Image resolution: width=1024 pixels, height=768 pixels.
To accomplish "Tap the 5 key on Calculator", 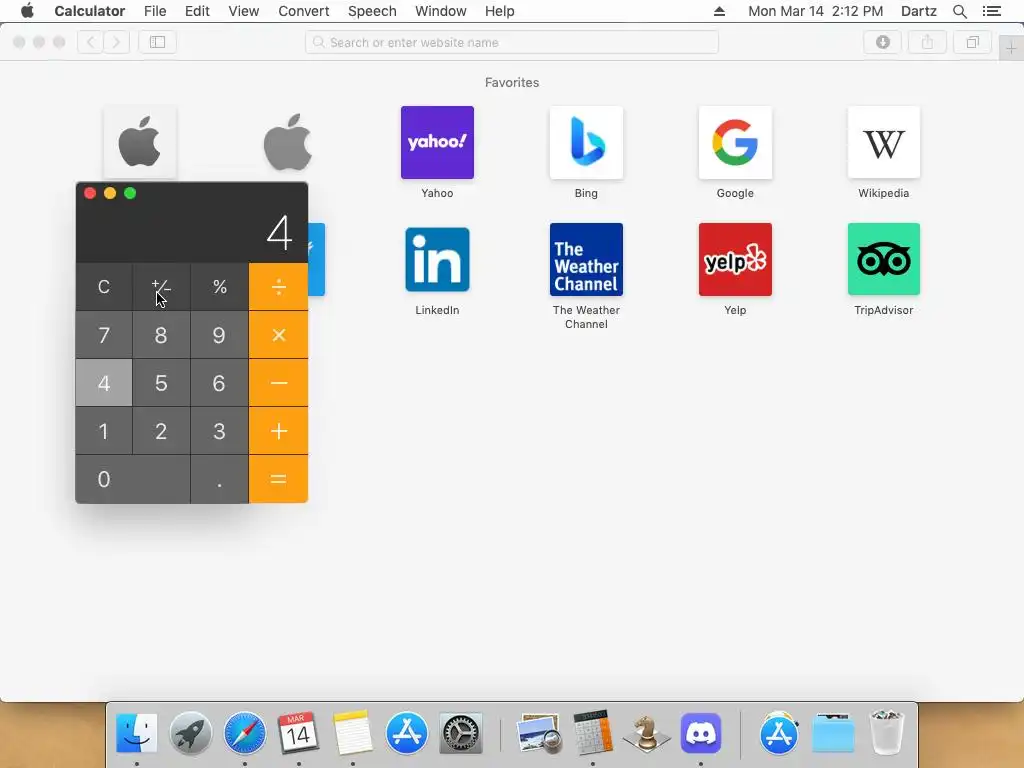I will [x=161, y=383].
